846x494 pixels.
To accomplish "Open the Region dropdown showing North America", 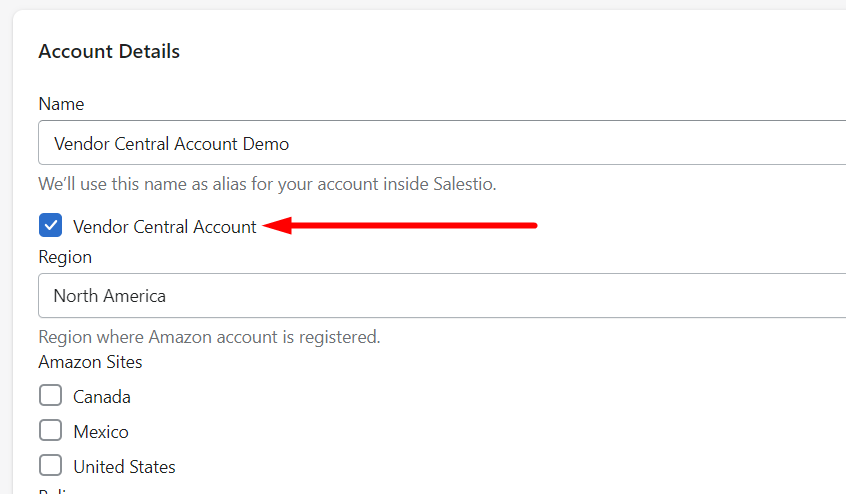I will point(440,296).
